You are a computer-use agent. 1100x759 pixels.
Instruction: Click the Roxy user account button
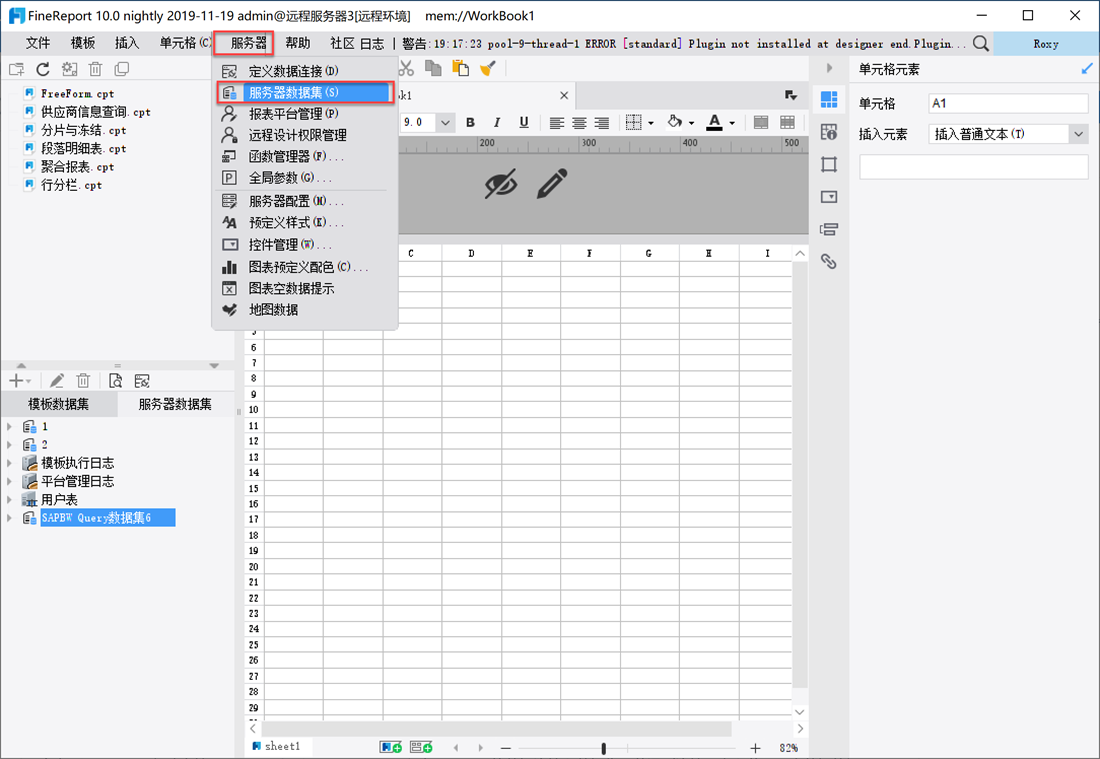click(1046, 43)
